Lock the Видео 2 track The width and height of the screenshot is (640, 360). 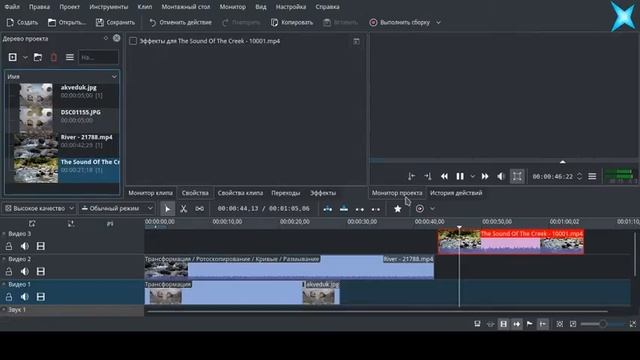click(x=9, y=271)
